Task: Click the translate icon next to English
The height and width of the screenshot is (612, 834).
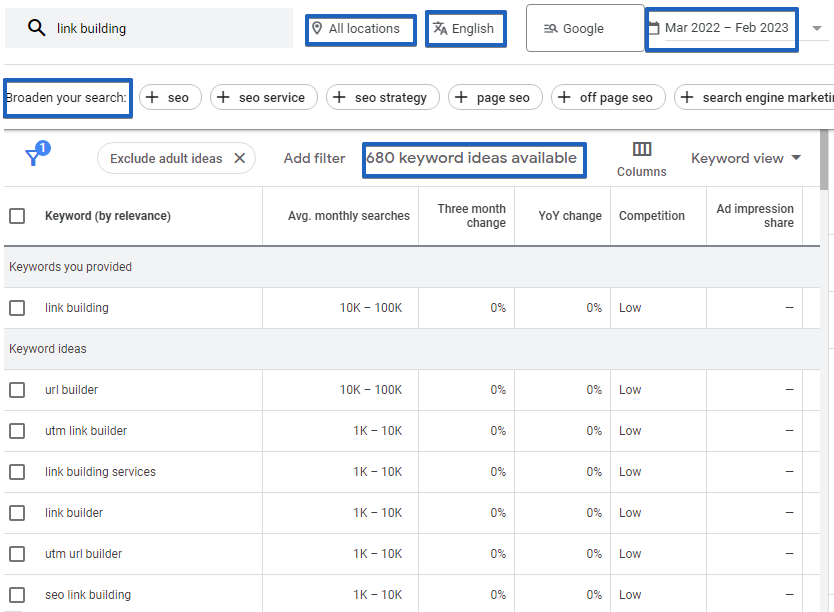Action: (439, 29)
